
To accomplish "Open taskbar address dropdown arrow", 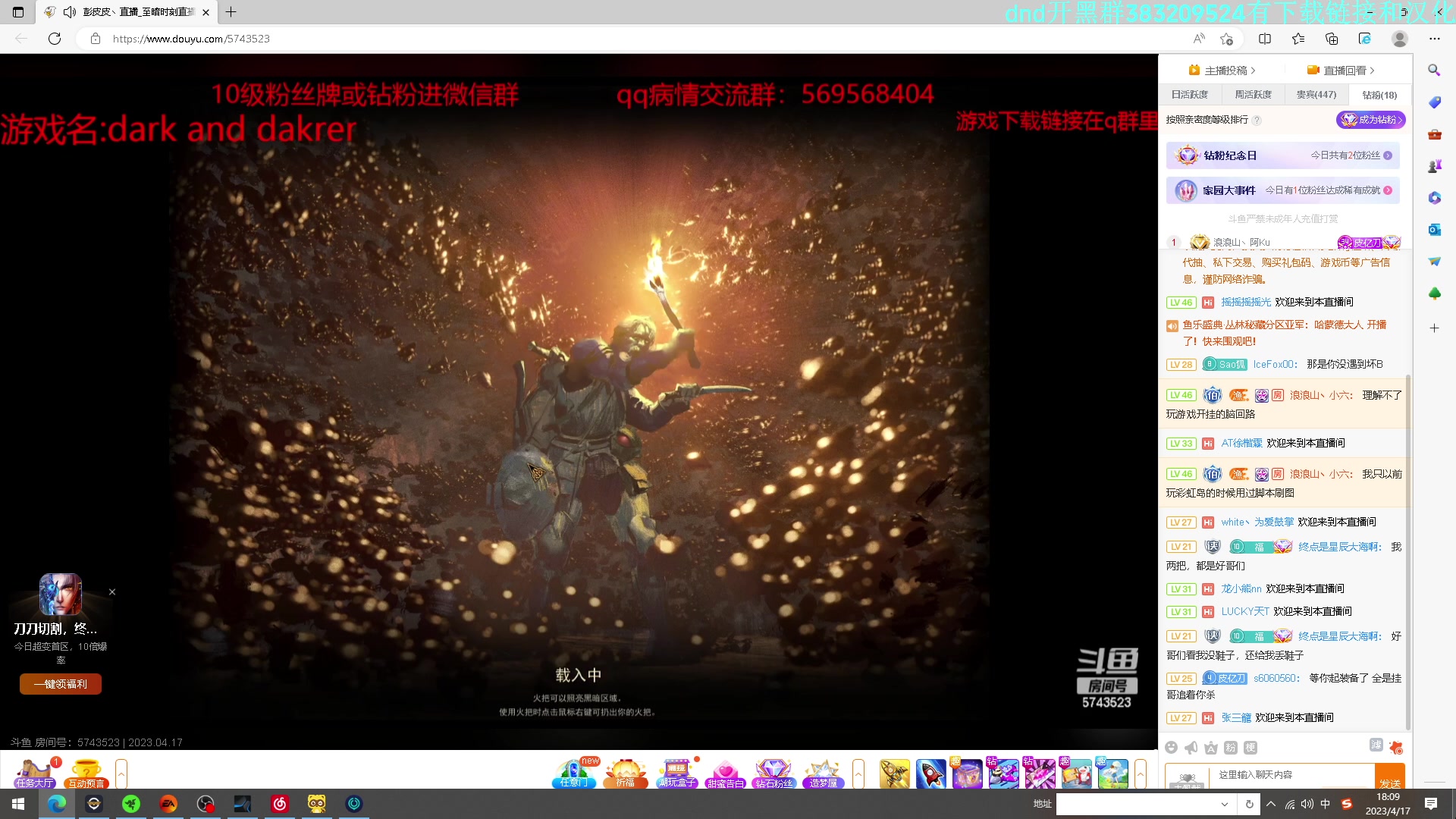I will tap(1224, 804).
